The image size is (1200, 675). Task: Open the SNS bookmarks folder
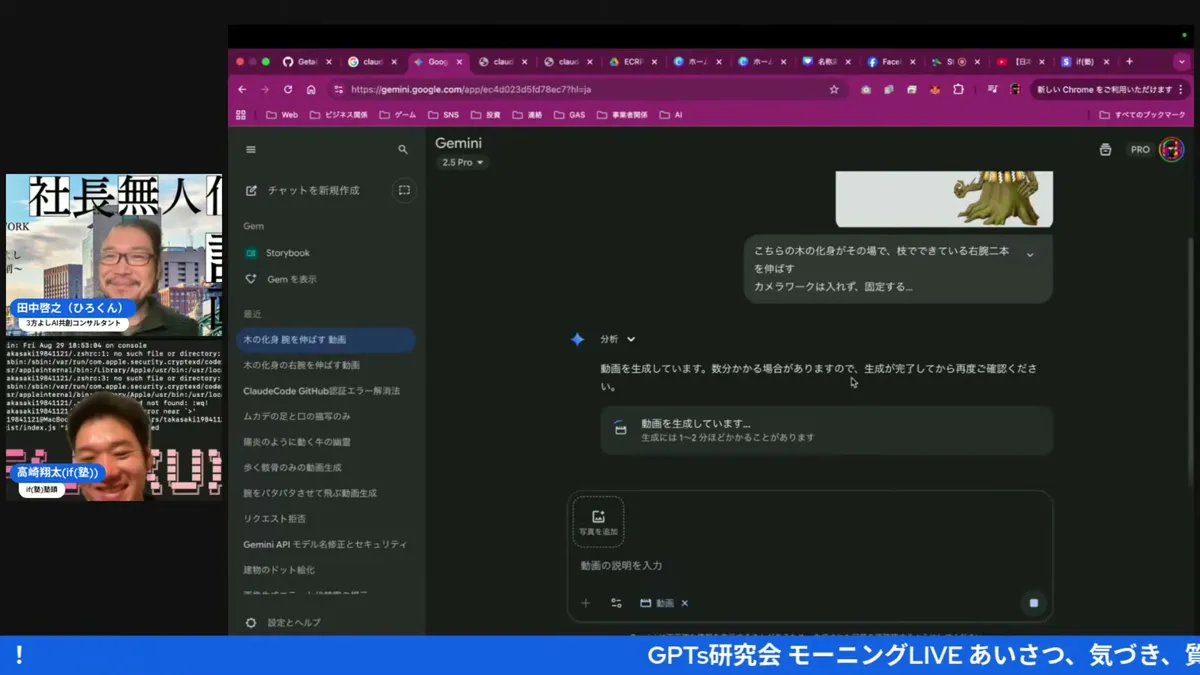point(444,115)
